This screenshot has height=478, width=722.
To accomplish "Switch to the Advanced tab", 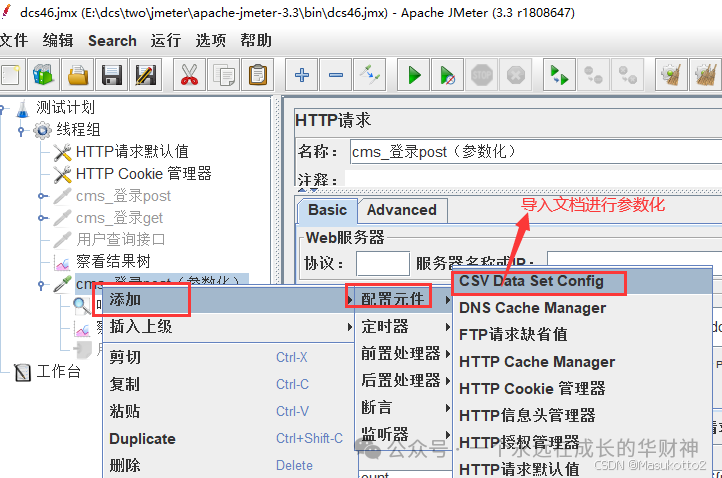I will pyautogui.click(x=402, y=210).
